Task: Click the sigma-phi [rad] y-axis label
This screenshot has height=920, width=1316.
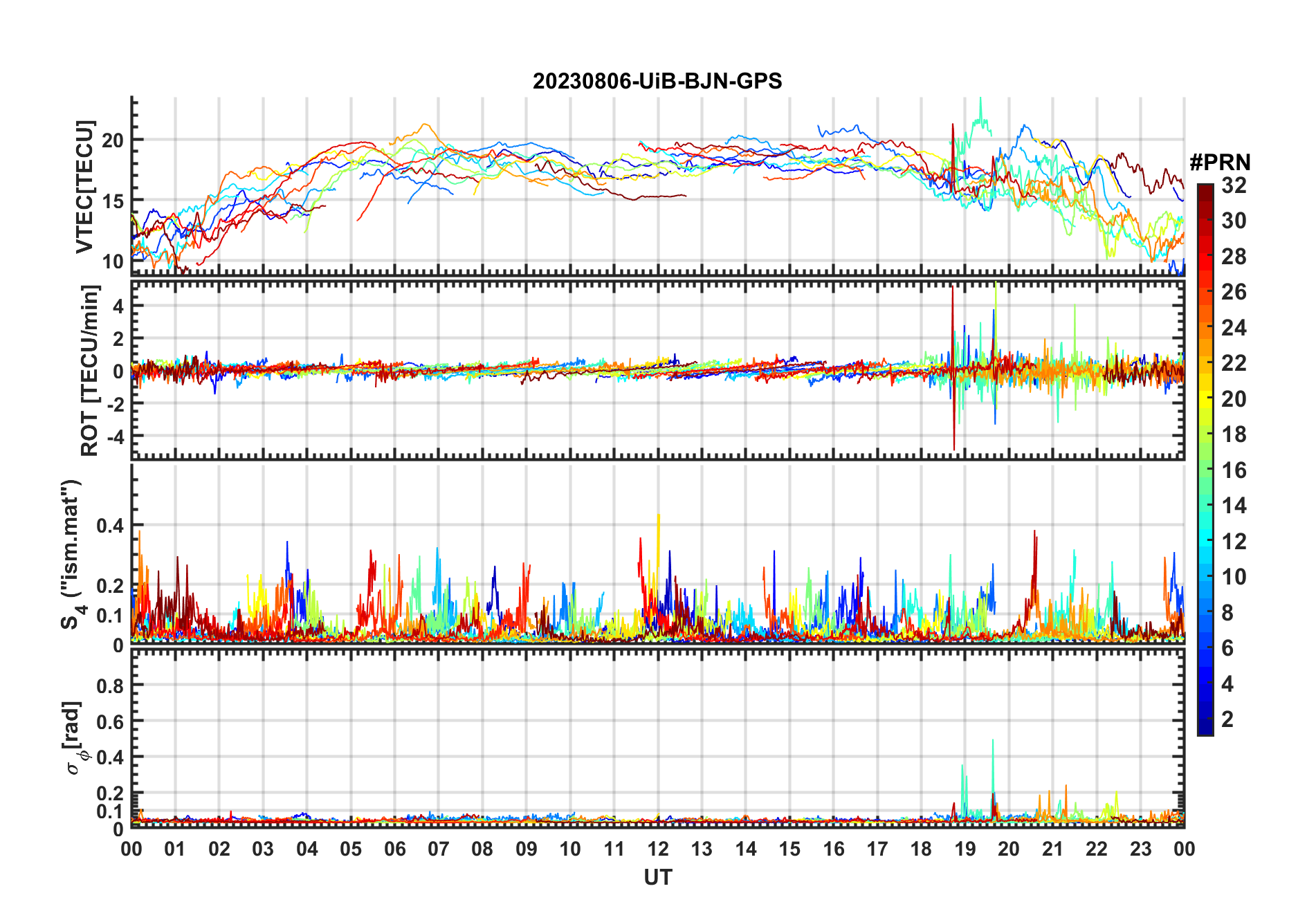Action: coord(73,737)
